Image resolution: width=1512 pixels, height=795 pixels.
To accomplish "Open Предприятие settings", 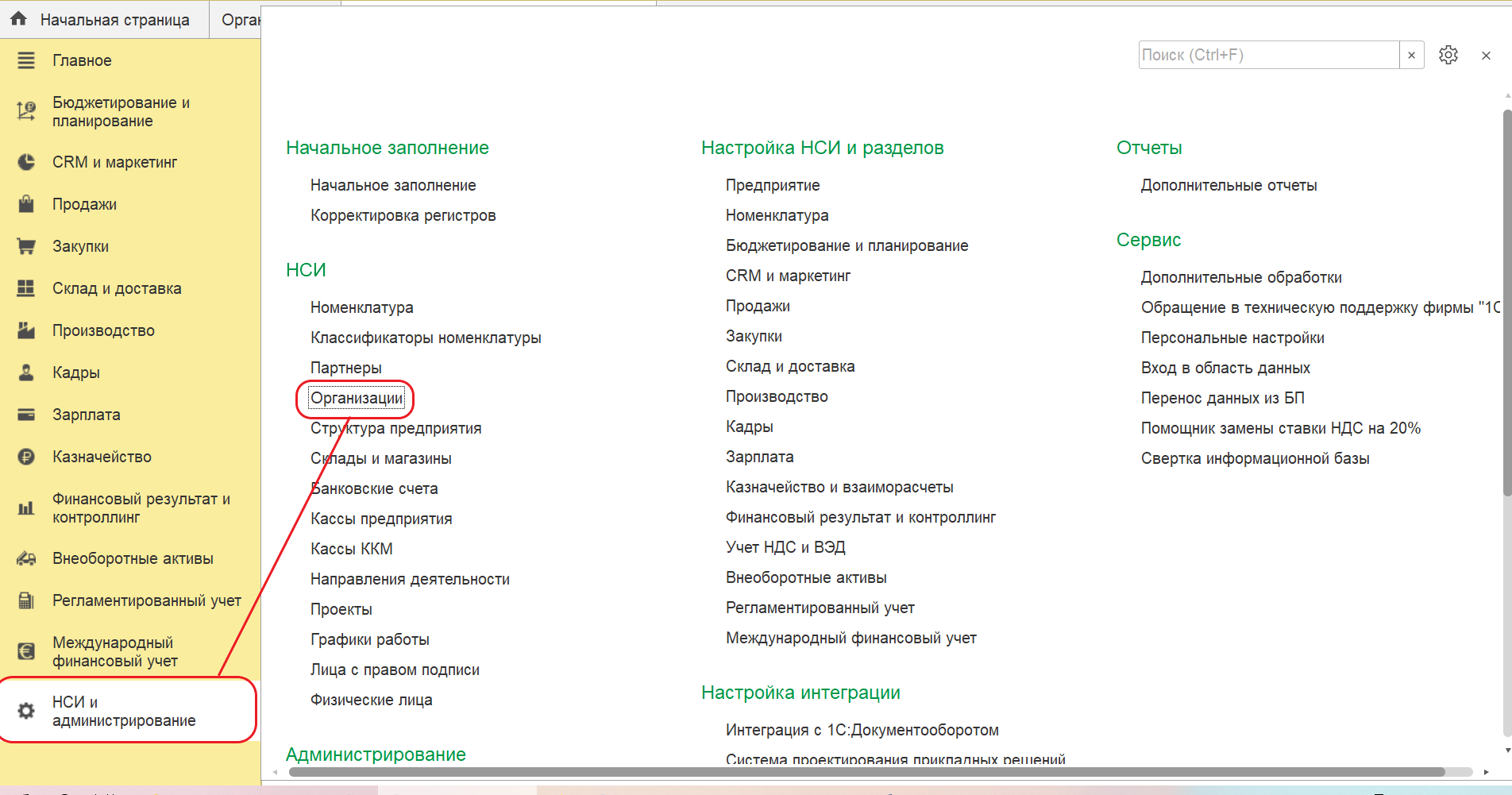I will (x=773, y=185).
